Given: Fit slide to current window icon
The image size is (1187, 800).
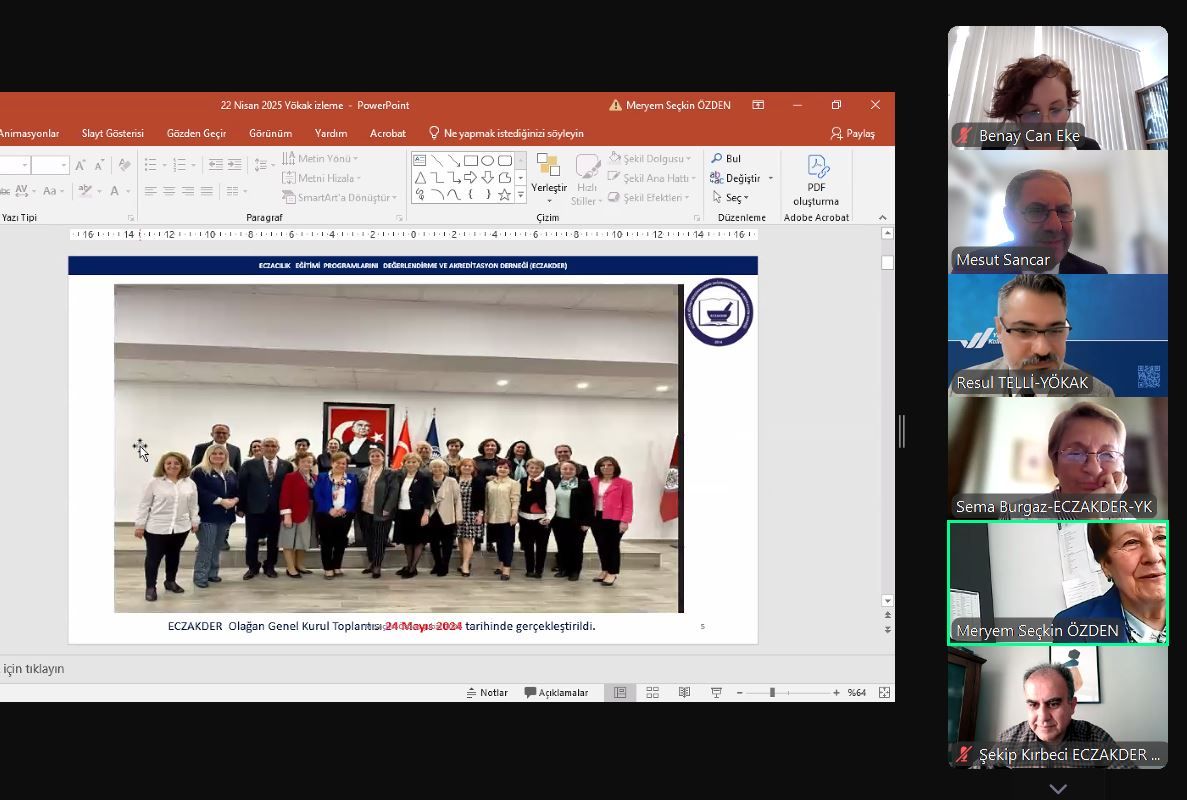Looking at the screenshot, I should tap(884, 692).
